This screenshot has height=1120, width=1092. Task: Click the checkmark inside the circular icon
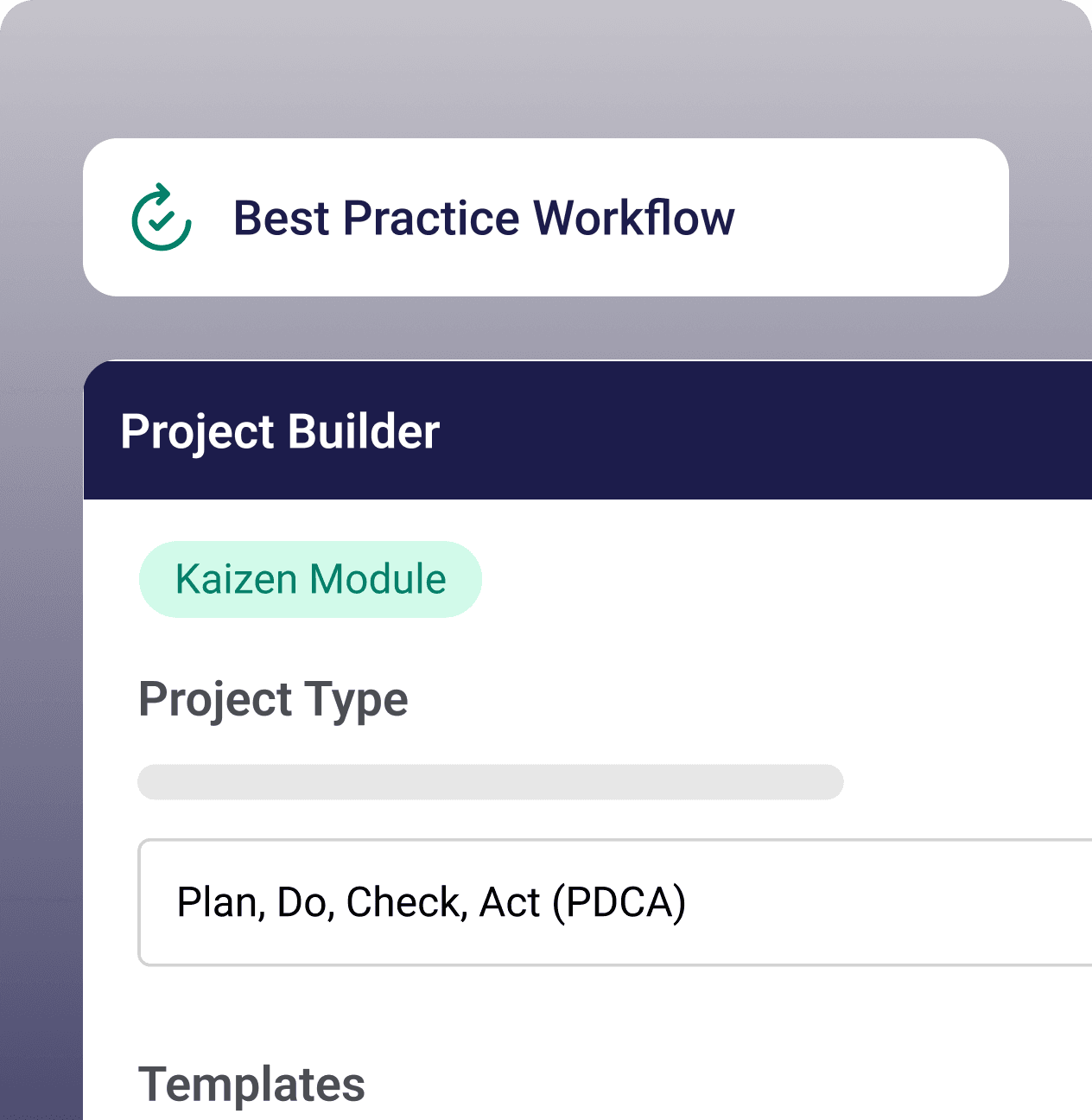tap(161, 221)
